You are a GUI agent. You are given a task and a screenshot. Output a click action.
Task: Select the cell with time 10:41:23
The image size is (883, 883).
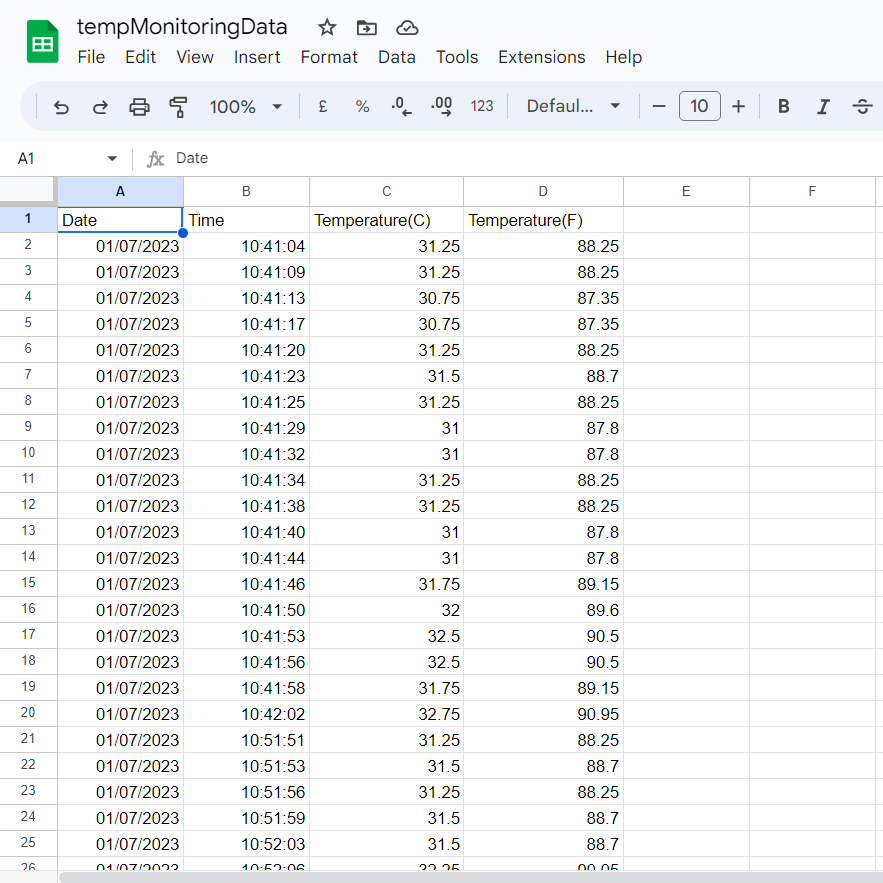[246, 376]
